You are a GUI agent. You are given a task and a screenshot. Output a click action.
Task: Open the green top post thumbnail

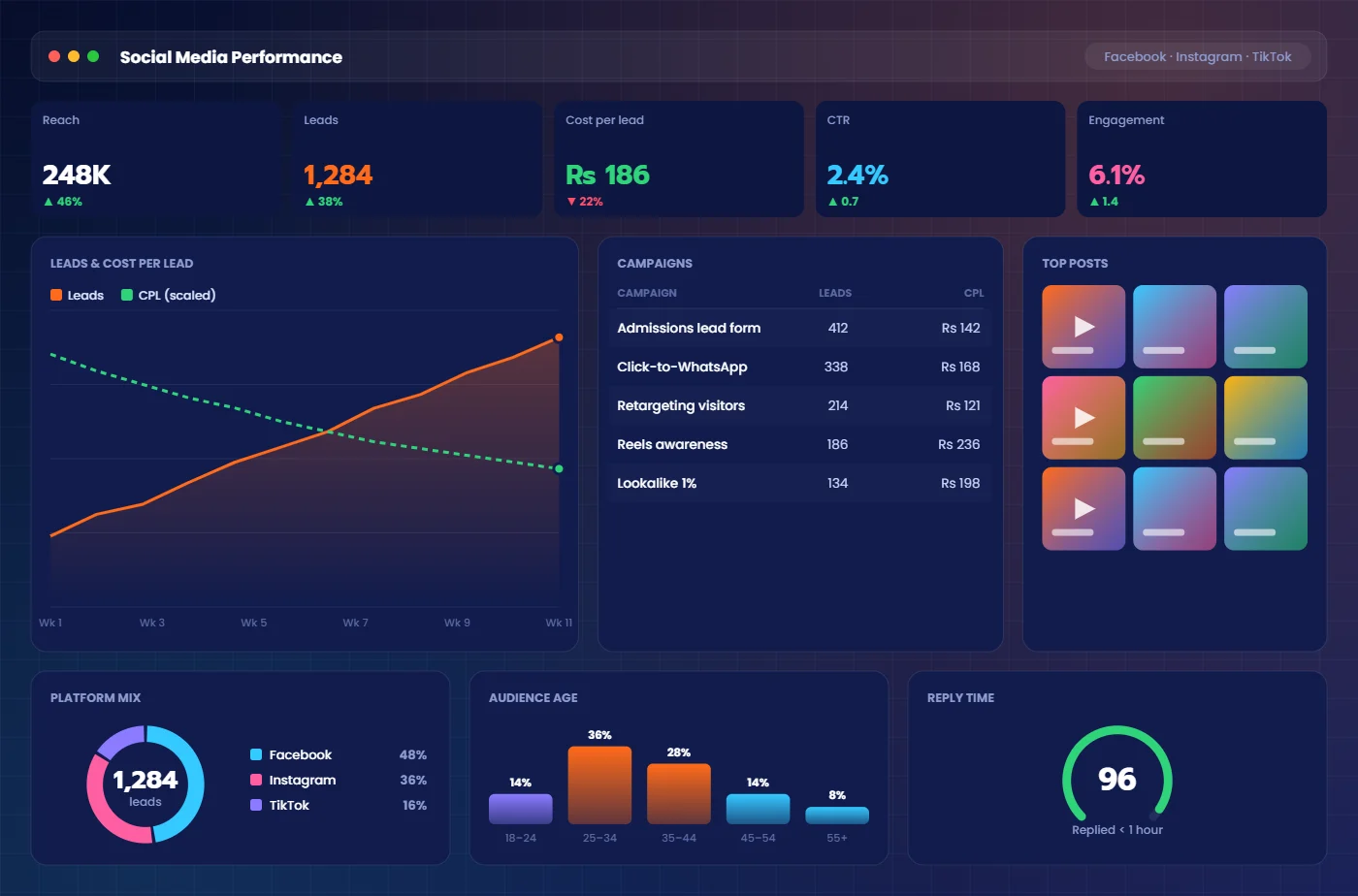click(x=1175, y=418)
